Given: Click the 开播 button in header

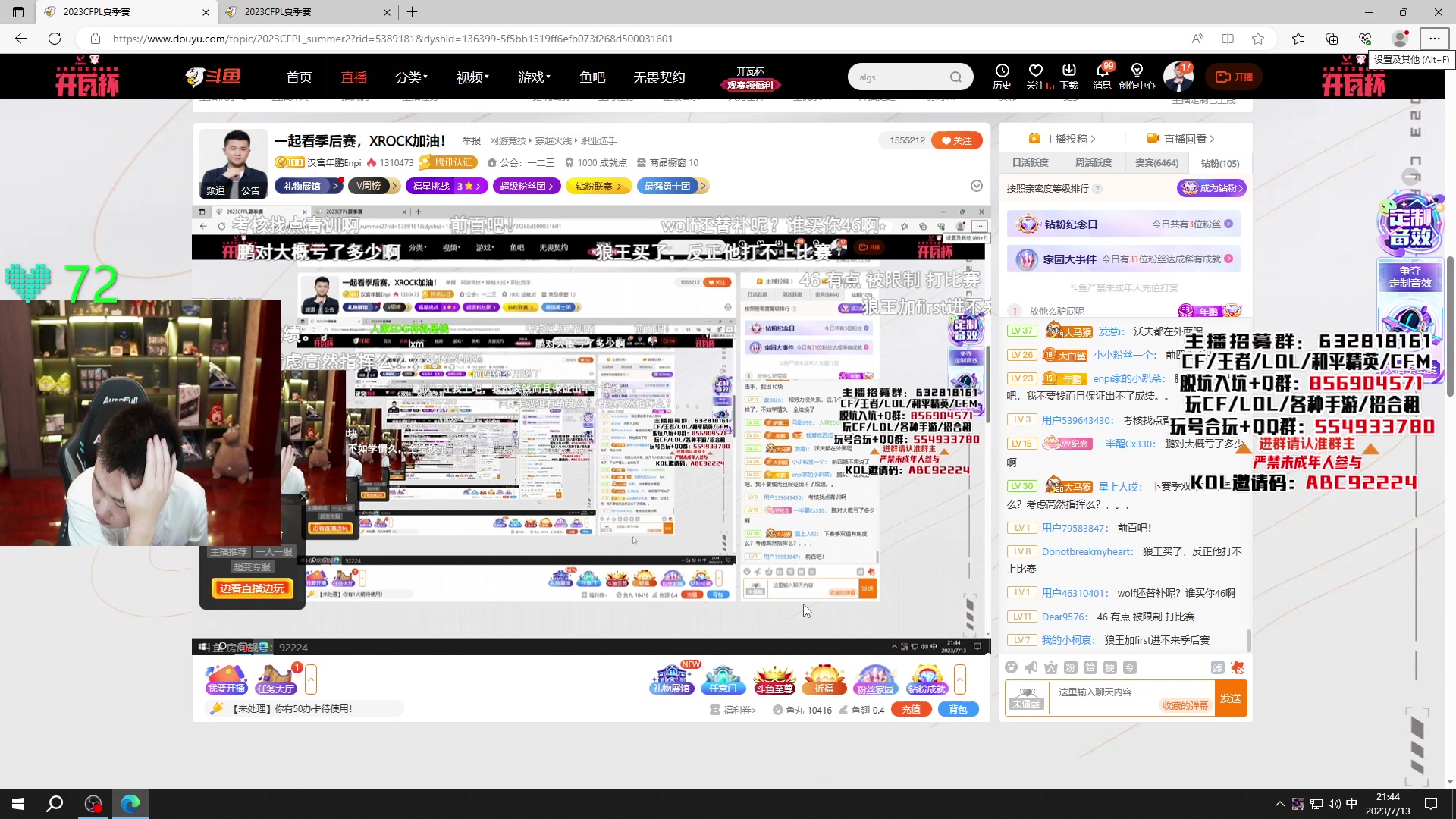Looking at the screenshot, I should [1233, 77].
